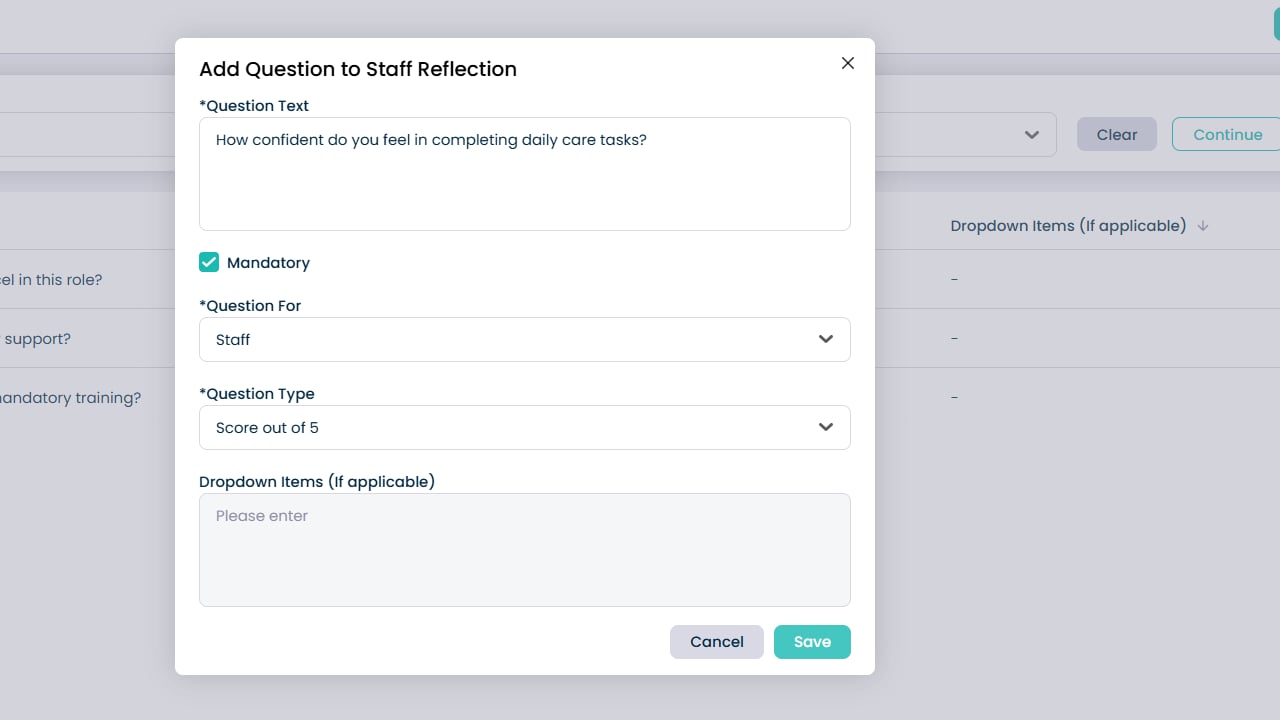Click the Mandatory label text
This screenshot has width=1280, height=720.
click(268, 263)
